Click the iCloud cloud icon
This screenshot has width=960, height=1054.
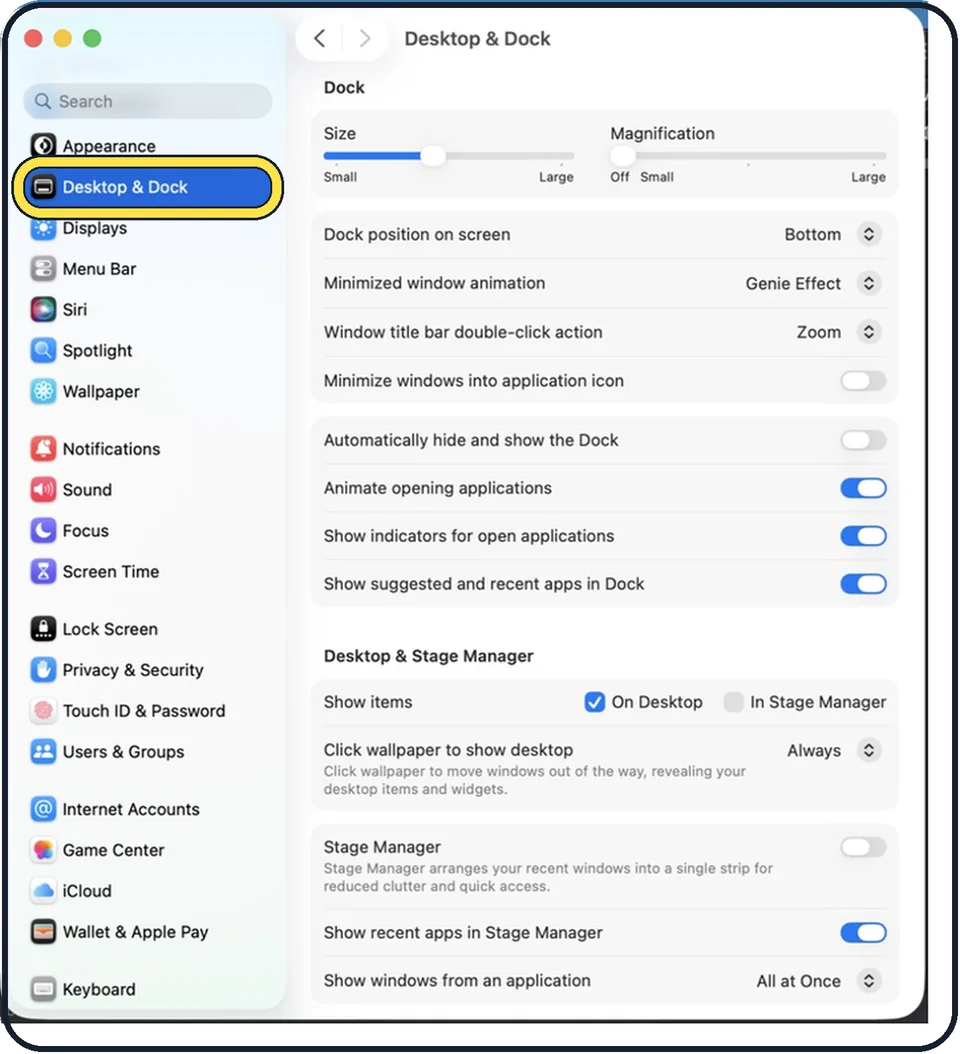coord(44,891)
